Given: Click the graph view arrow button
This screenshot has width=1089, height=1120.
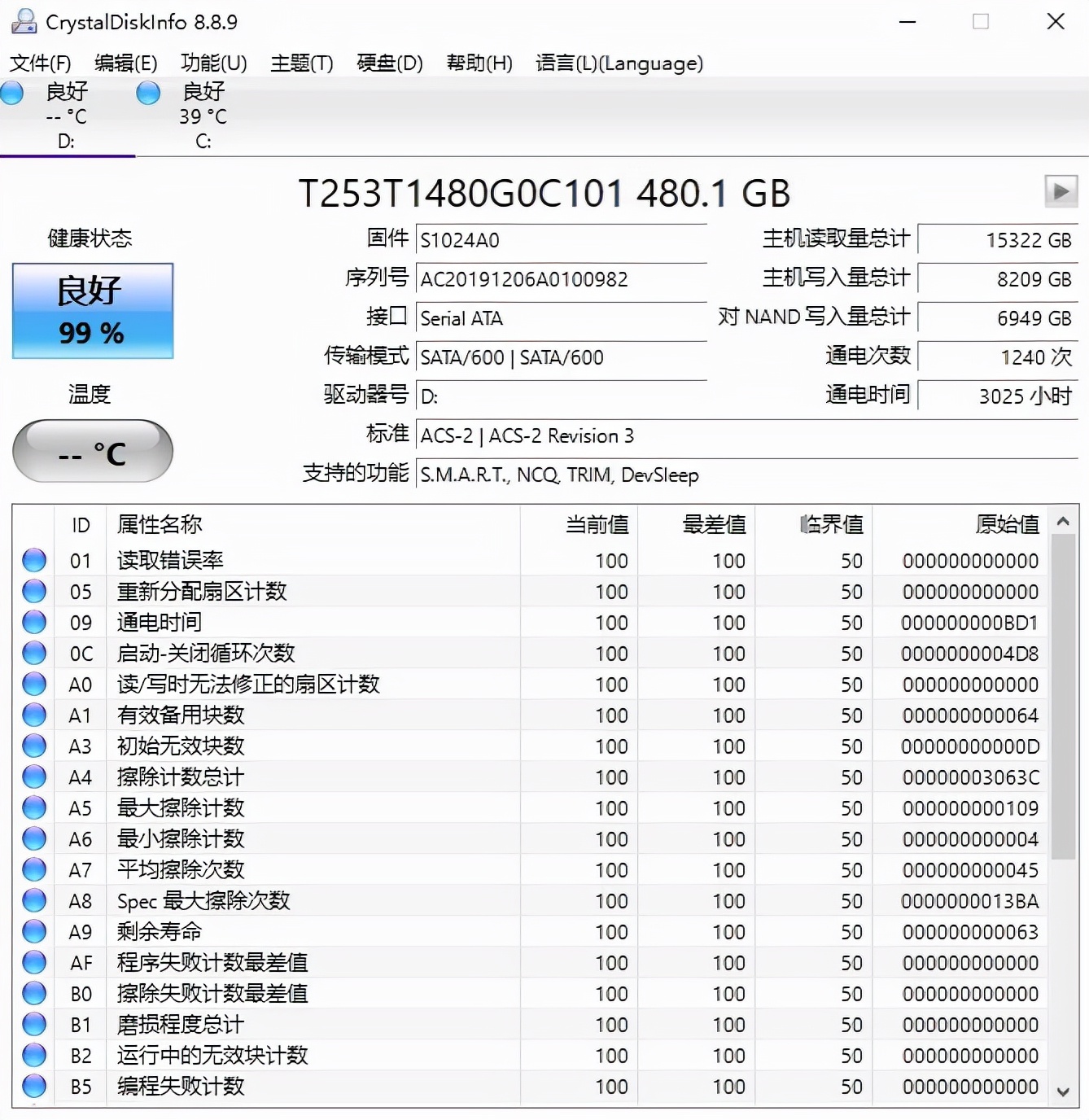Looking at the screenshot, I should (1061, 192).
